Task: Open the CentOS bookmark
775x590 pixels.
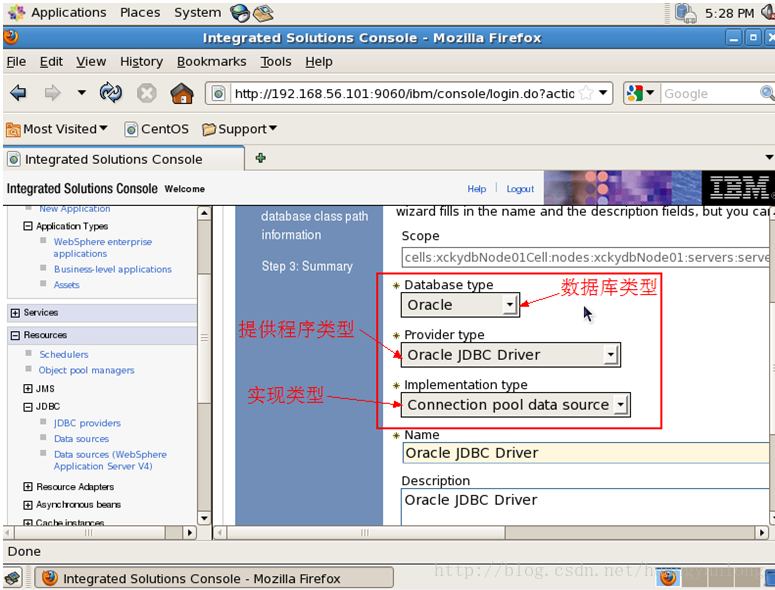Action: (x=157, y=129)
